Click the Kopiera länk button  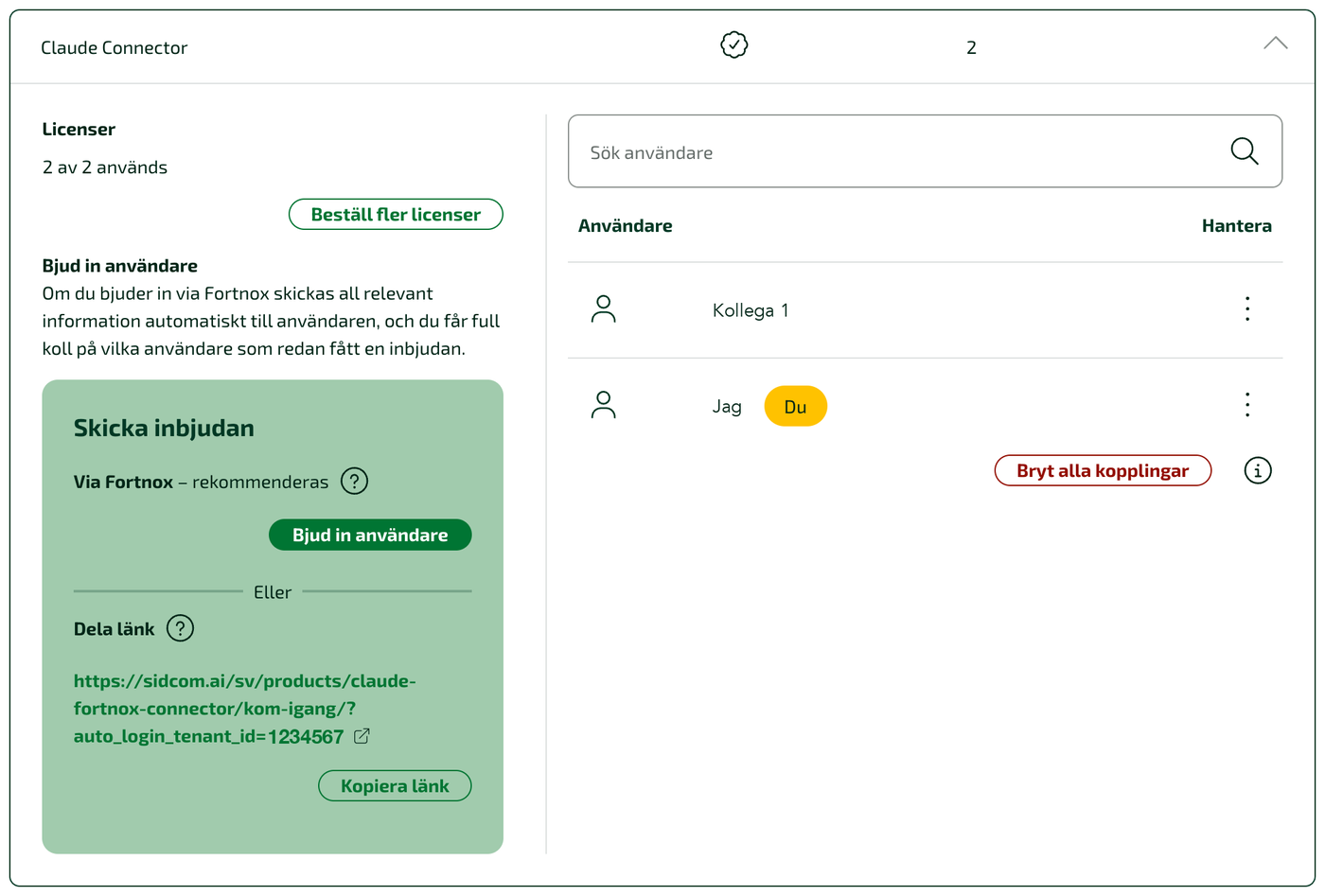click(395, 785)
